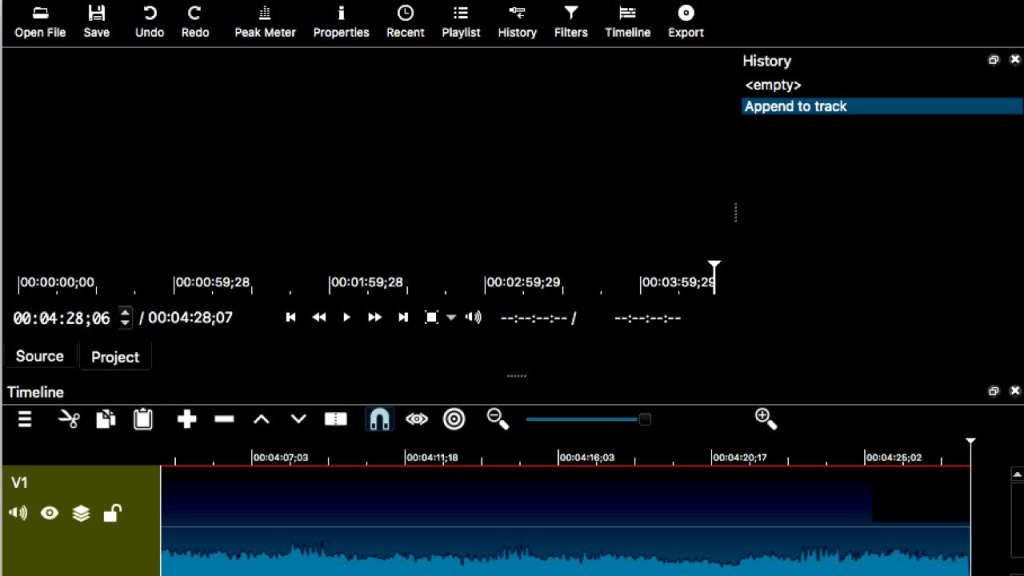This screenshot has width=1024, height=576.
Task: Click the Export icon in toolbar
Action: tap(686, 21)
